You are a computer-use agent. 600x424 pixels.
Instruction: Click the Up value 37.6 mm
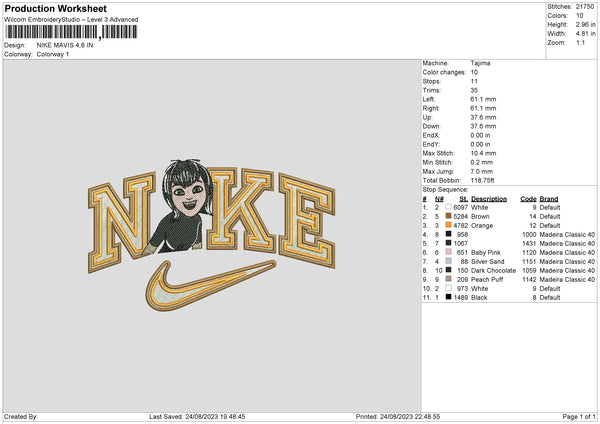coord(483,117)
